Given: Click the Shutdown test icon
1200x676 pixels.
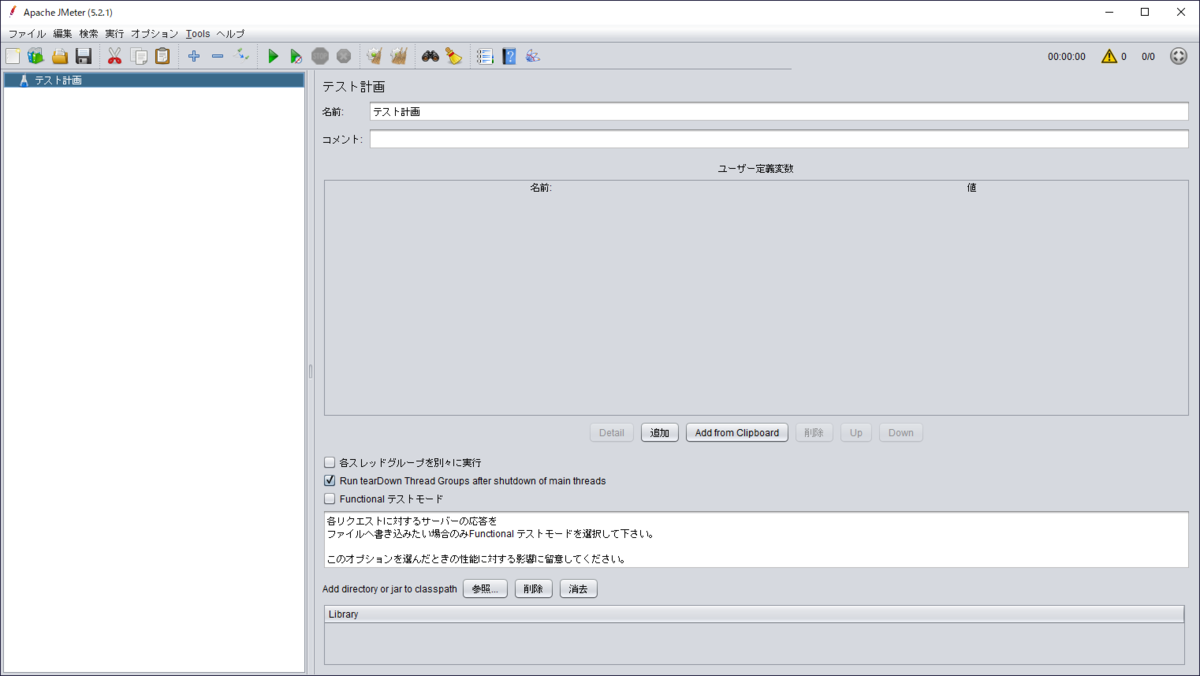Looking at the screenshot, I should click(x=343, y=56).
